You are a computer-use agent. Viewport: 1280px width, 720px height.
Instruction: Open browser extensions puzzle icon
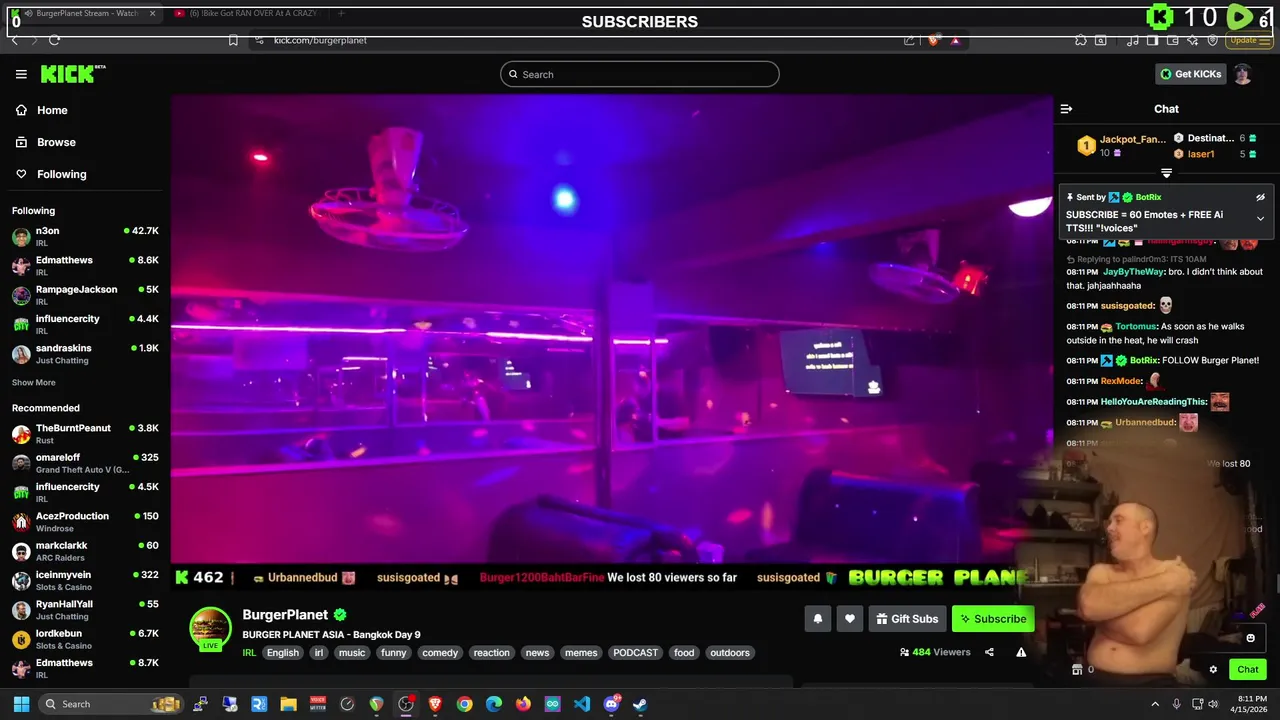[x=1081, y=40]
